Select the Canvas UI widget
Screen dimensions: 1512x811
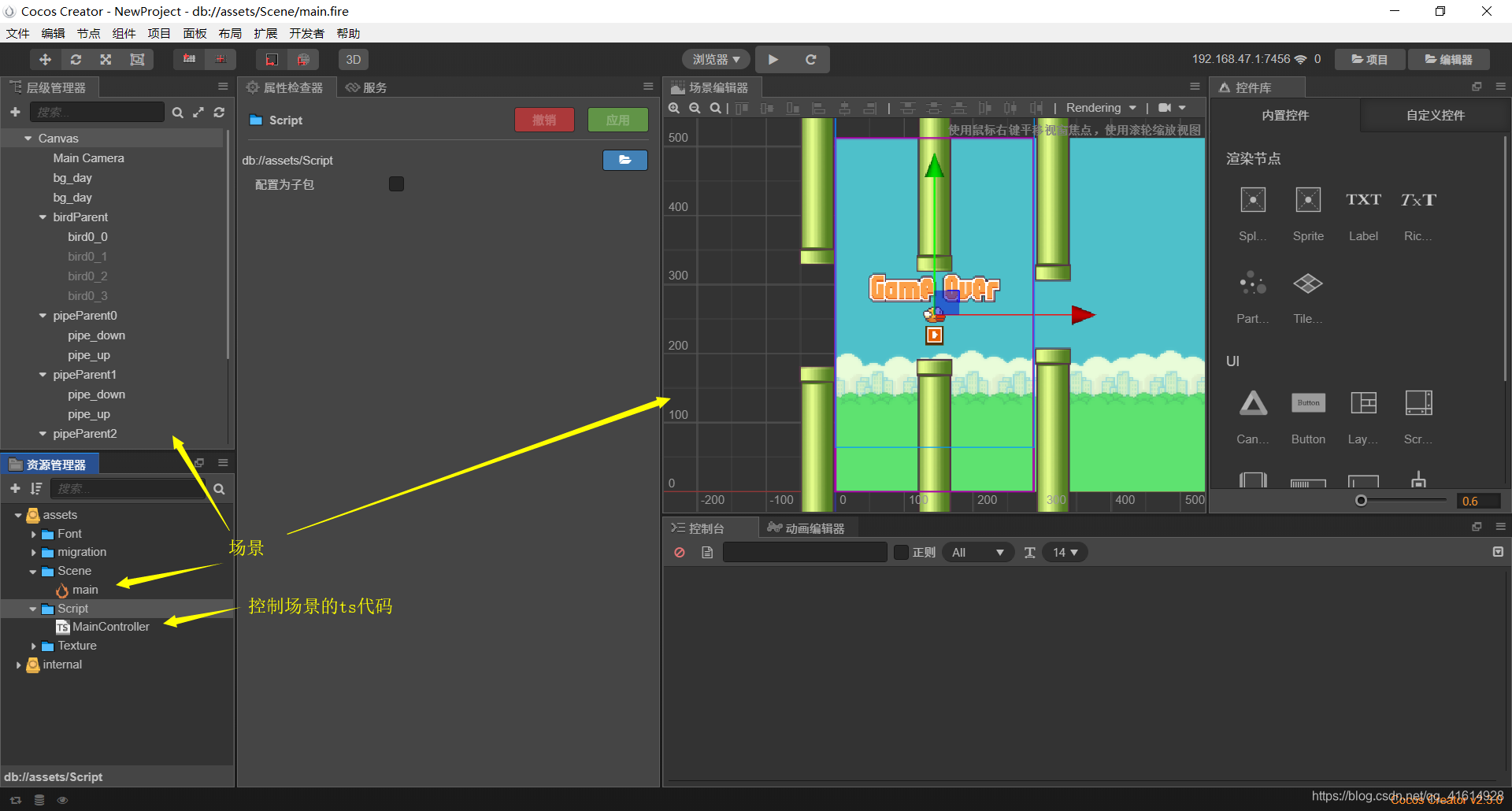pyautogui.click(x=1253, y=417)
